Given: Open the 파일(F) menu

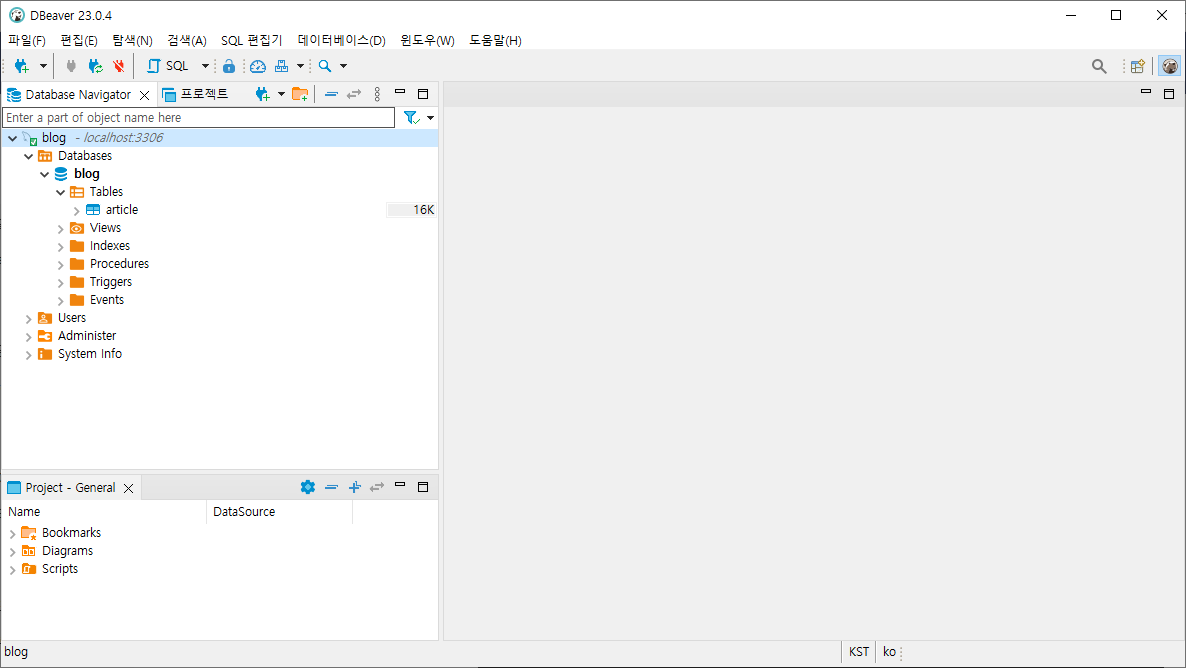Looking at the screenshot, I should pos(26,41).
